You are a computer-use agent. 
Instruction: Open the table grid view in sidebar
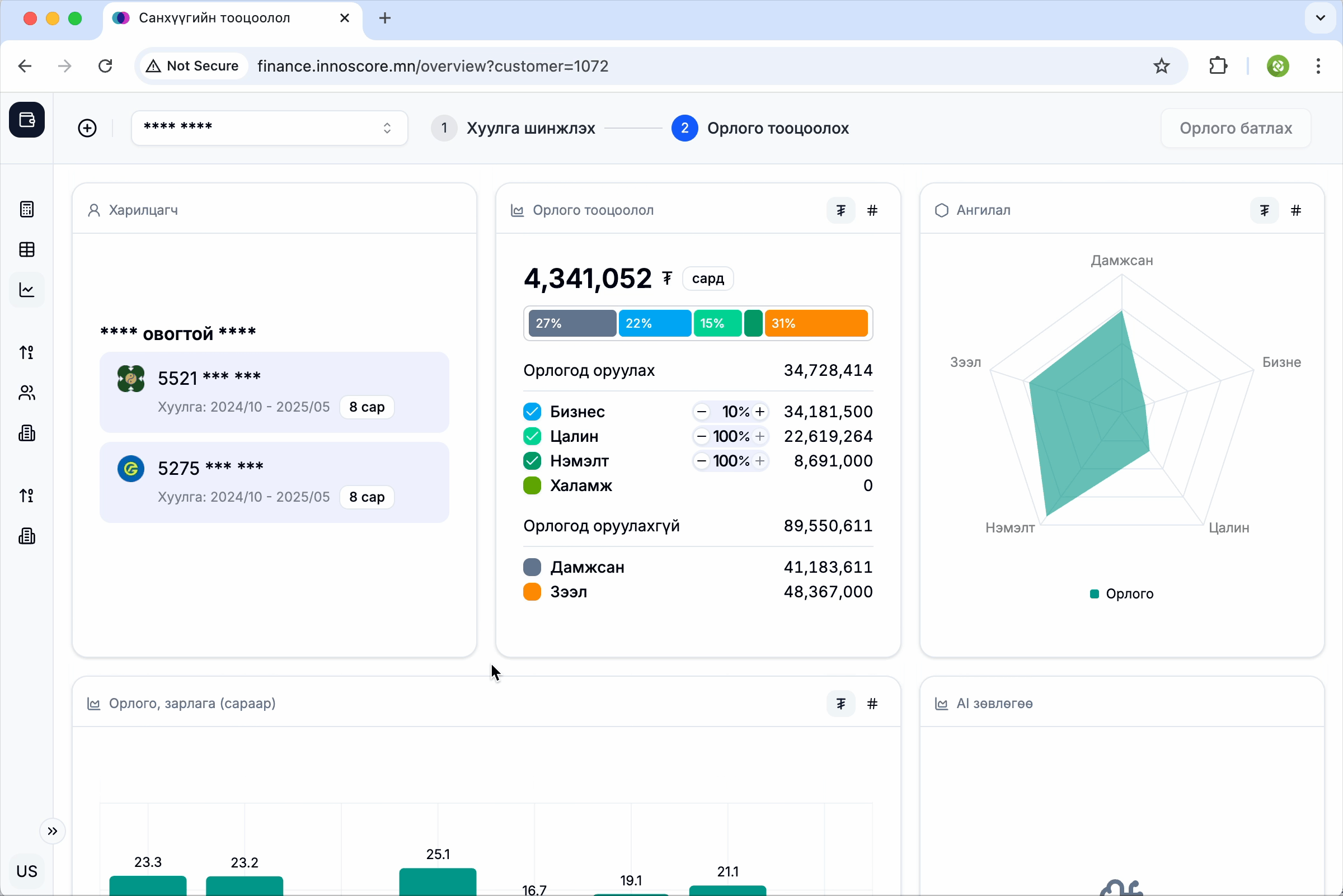(x=27, y=249)
